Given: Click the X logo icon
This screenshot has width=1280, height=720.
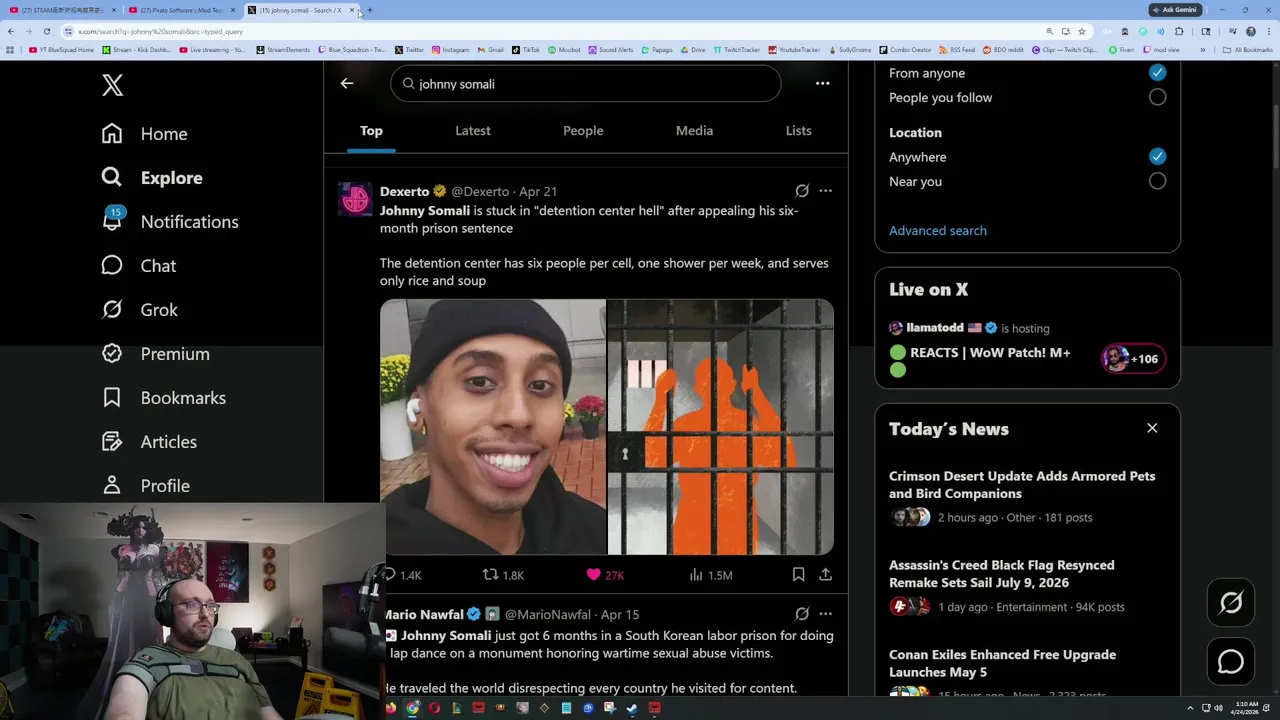Looking at the screenshot, I should point(112,85).
